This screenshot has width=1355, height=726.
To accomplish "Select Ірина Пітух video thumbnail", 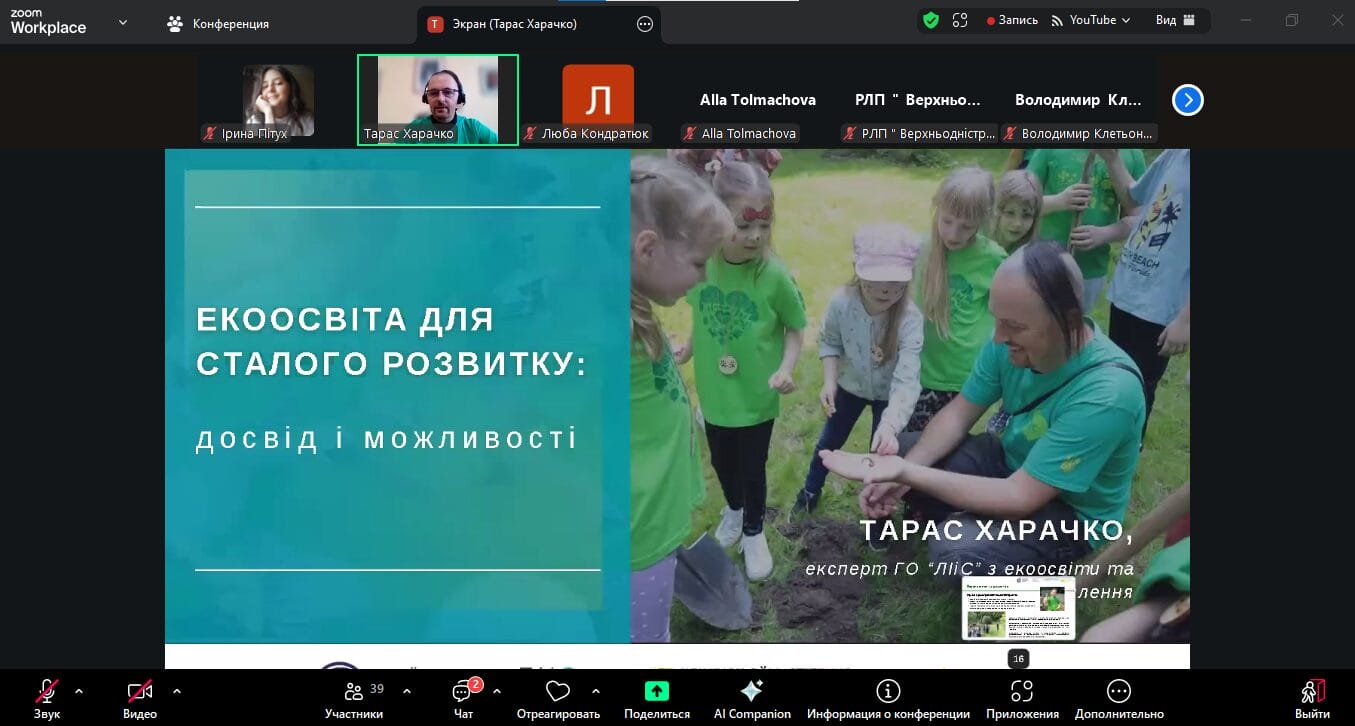I will click(x=278, y=101).
